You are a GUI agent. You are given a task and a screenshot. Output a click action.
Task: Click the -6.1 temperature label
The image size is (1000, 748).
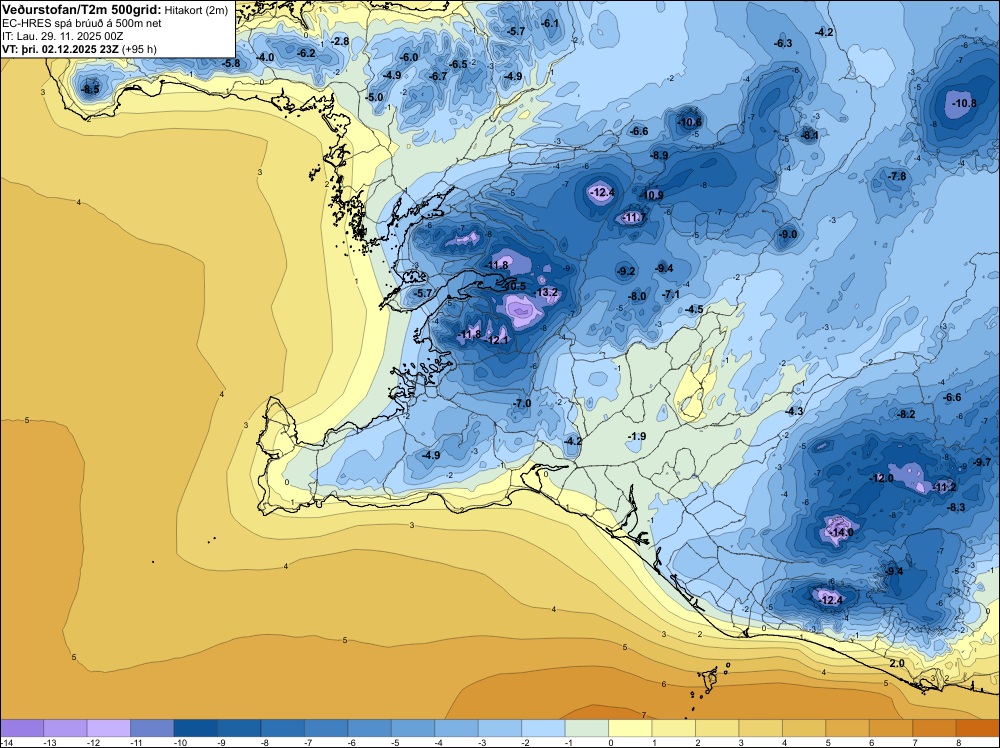549,23
